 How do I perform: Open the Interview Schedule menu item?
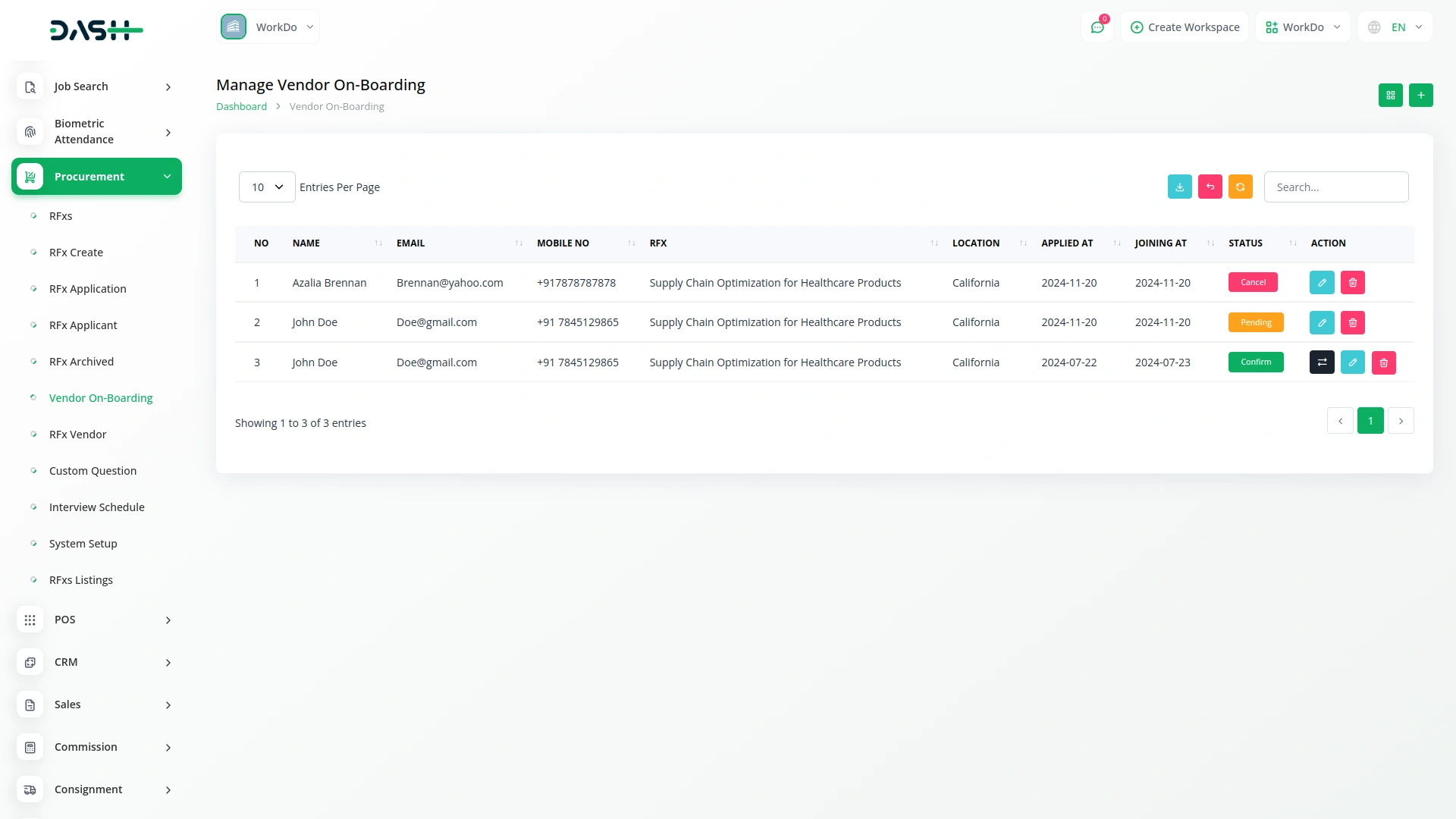pyautogui.click(x=96, y=507)
